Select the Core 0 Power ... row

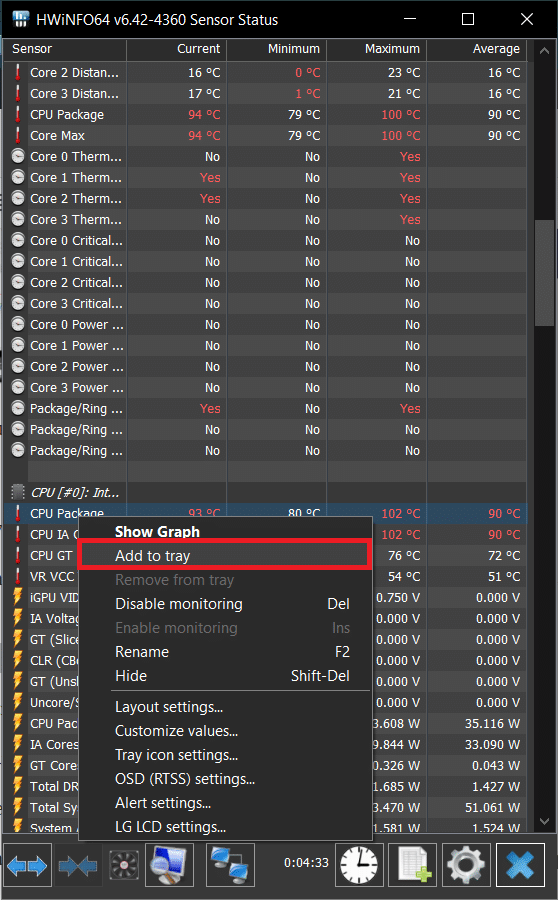(265, 324)
